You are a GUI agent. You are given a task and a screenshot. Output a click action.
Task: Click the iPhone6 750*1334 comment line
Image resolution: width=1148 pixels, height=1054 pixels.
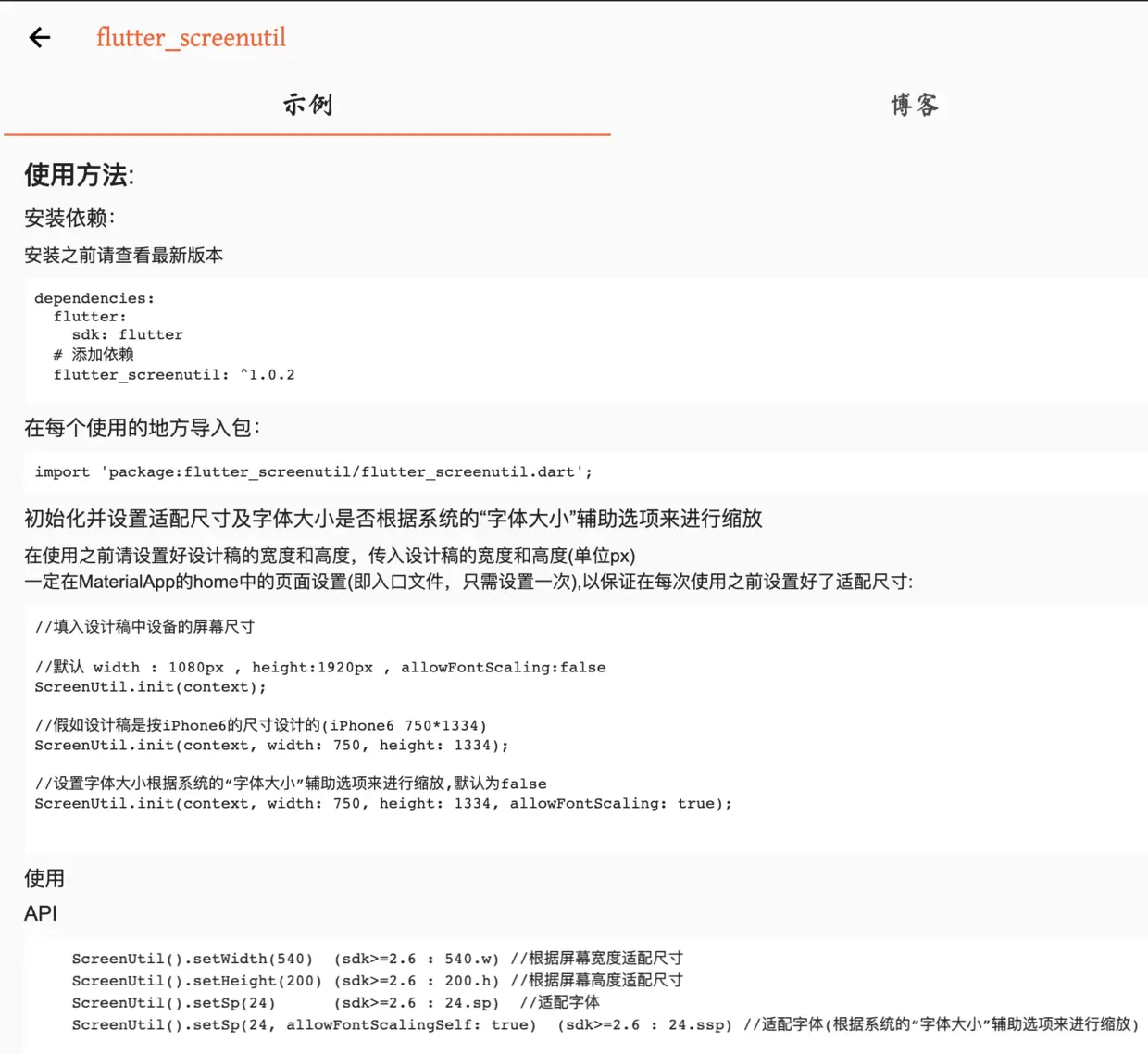tap(260, 725)
